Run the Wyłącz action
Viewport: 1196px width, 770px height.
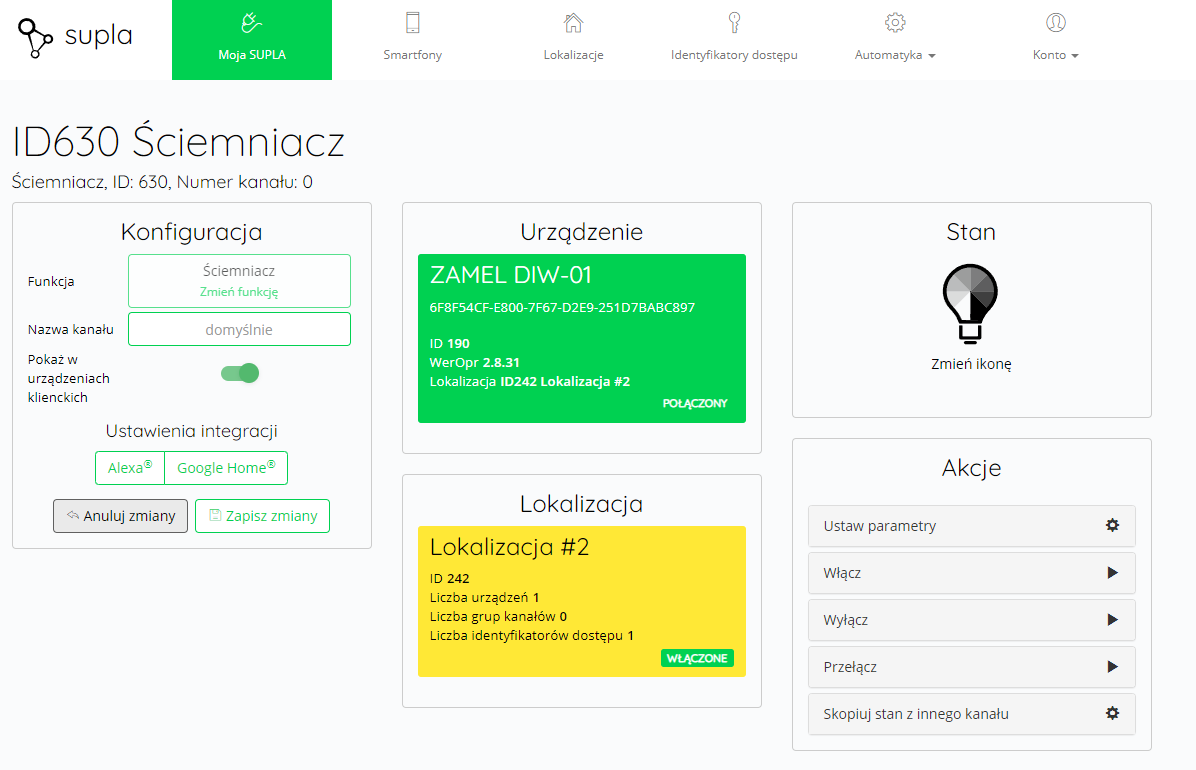pyautogui.click(x=971, y=620)
